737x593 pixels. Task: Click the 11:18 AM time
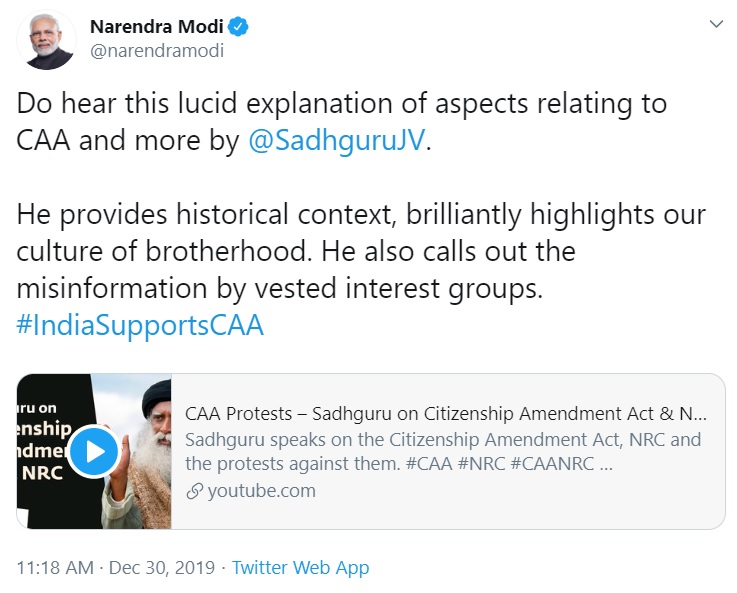pyautogui.click(x=56, y=568)
